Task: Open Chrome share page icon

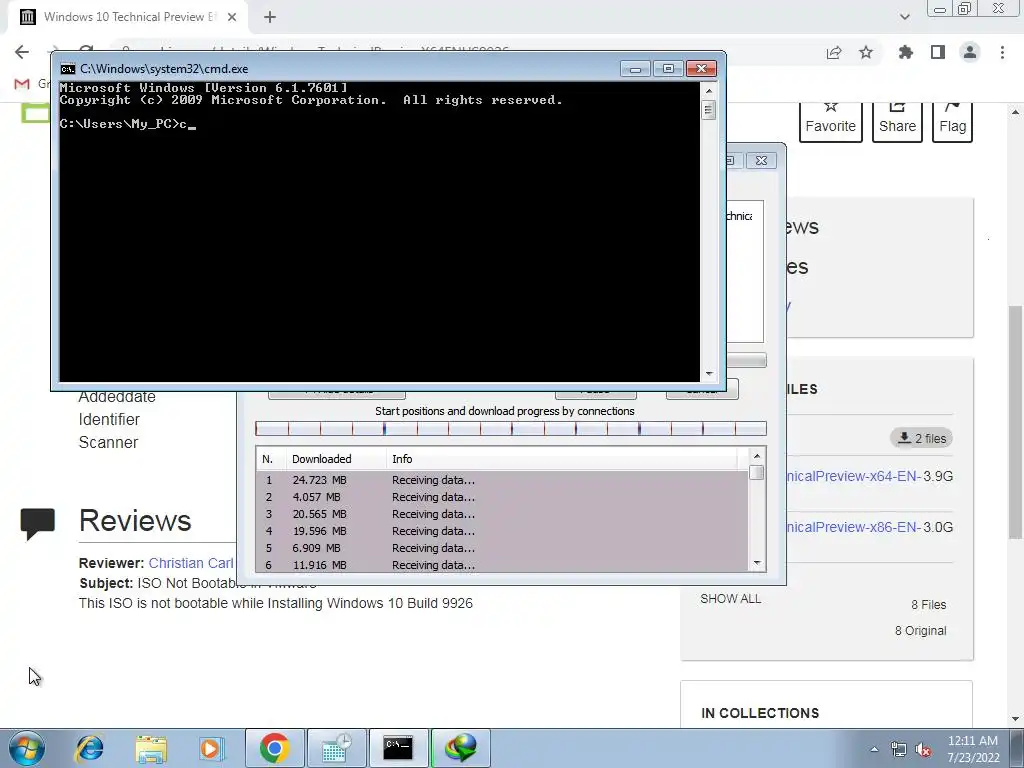Action: tap(834, 52)
